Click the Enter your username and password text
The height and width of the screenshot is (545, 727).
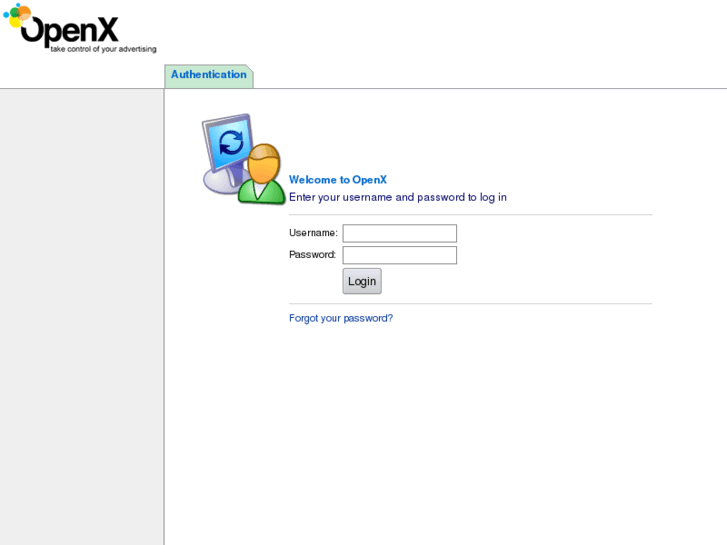[398, 197]
